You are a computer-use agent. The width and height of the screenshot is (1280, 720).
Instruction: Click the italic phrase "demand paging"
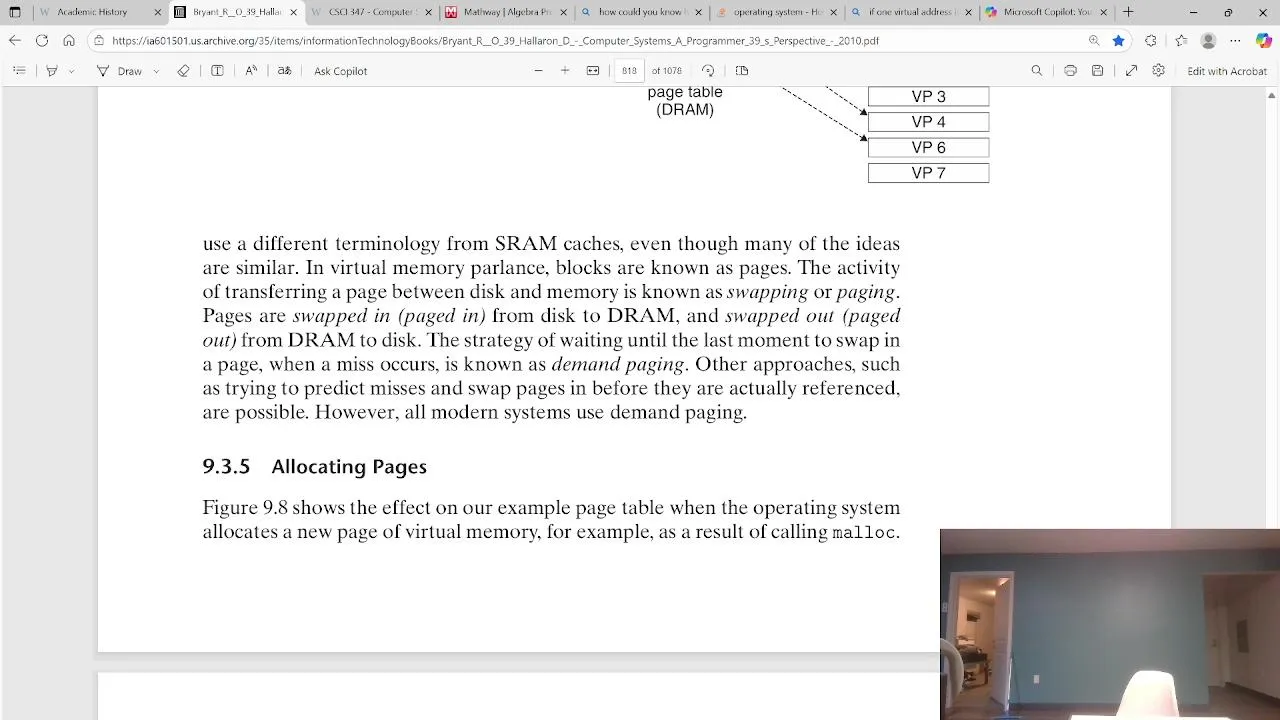(x=617, y=364)
